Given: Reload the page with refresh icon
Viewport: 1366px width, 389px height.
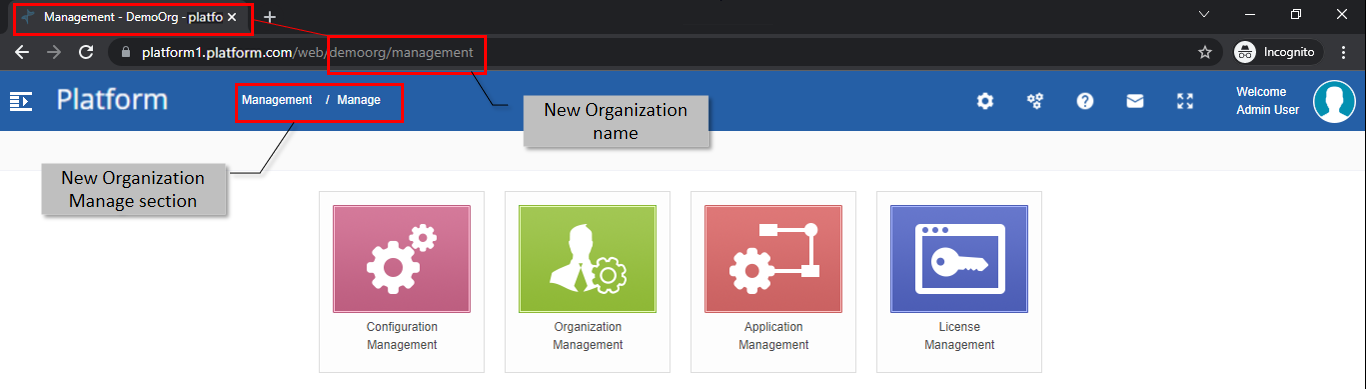Looking at the screenshot, I should [86, 52].
